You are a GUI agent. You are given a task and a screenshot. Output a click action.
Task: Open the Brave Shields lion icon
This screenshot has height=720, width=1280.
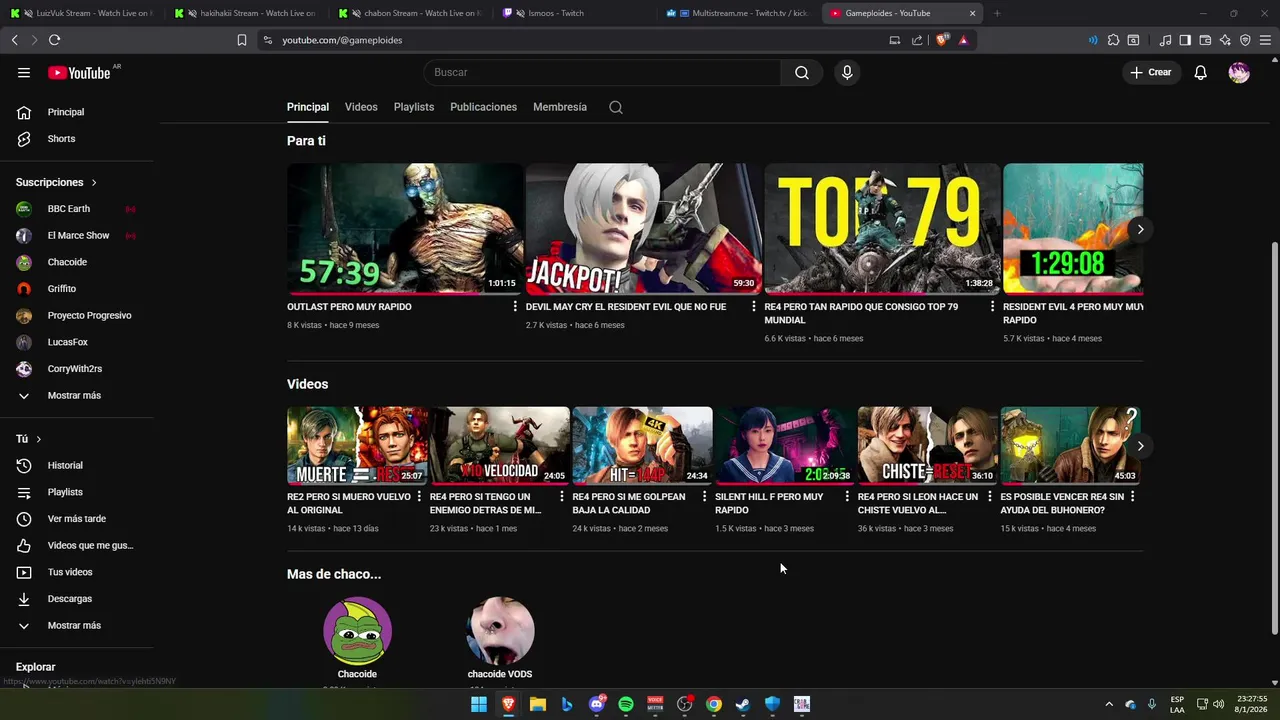(x=942, y=40)
